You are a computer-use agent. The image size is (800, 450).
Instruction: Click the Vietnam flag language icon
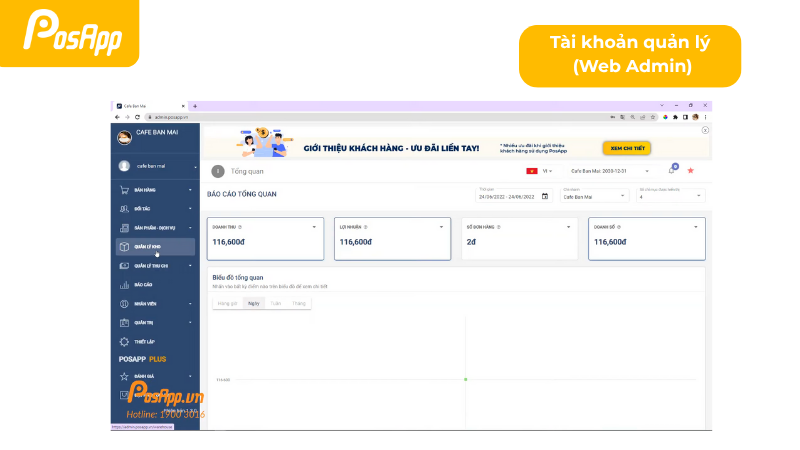click(532, 171)
